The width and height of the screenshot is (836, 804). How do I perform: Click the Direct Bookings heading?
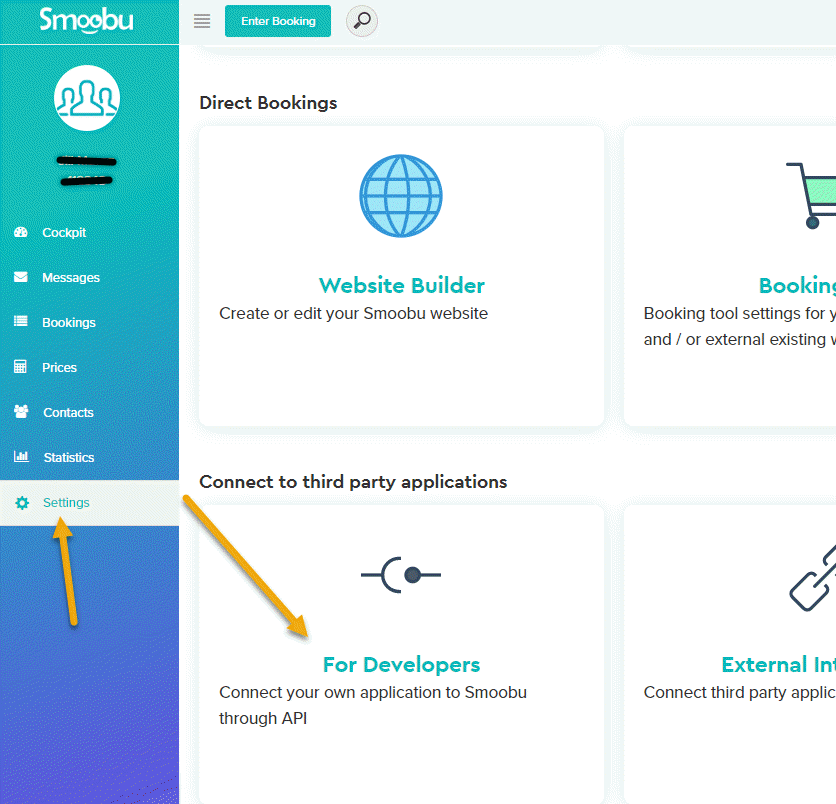pos(268,103)
